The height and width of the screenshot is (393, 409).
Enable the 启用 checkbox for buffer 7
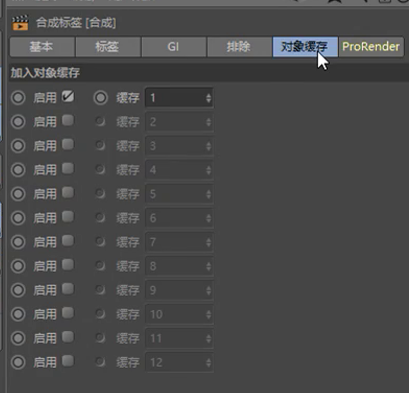(x=68, y=241)
